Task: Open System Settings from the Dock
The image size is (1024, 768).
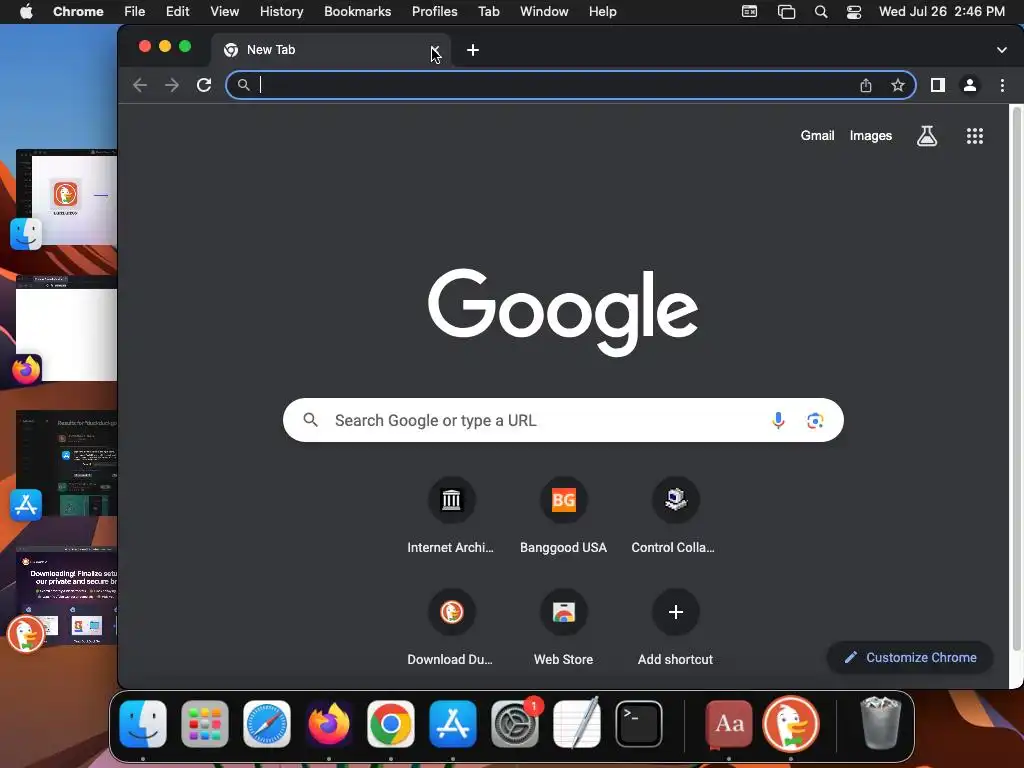Action: 515,724
